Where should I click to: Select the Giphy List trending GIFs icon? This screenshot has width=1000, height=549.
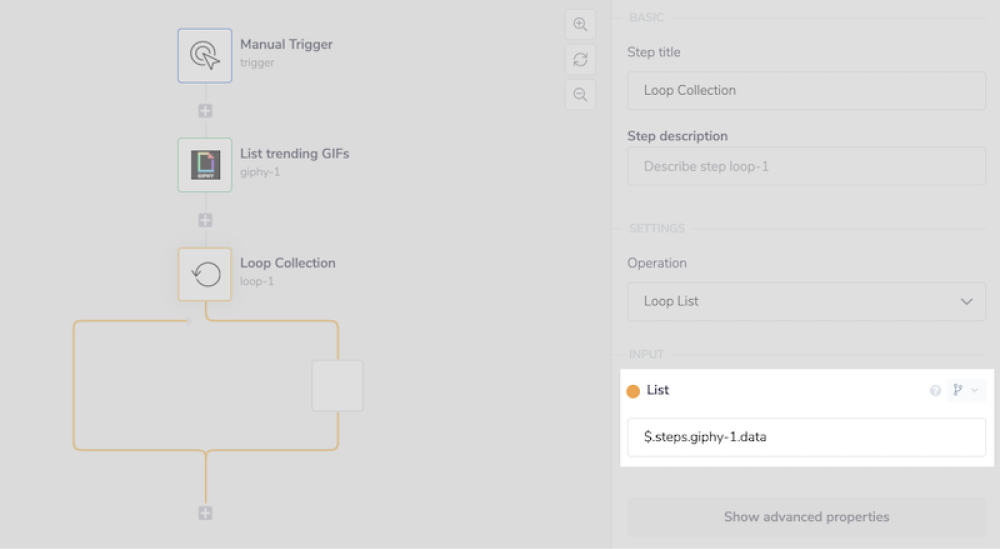(205, 165)
